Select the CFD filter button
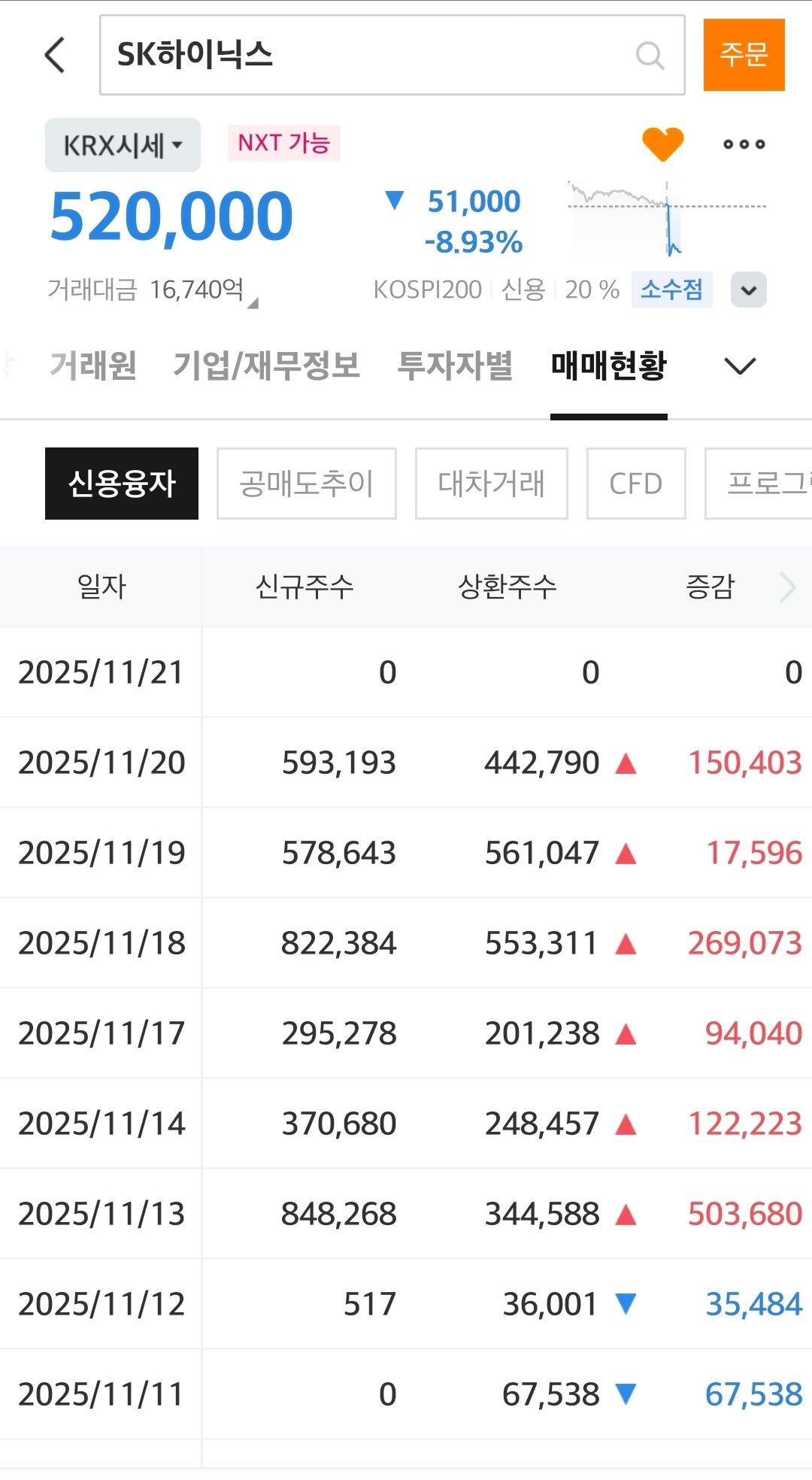Viewport: 812px width, 1480px height. 636,484
